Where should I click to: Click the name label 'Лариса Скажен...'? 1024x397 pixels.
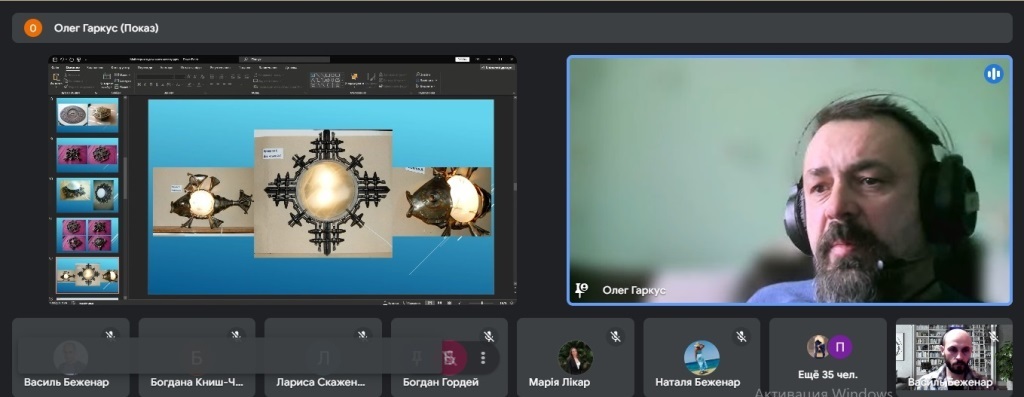click(321, 382)
